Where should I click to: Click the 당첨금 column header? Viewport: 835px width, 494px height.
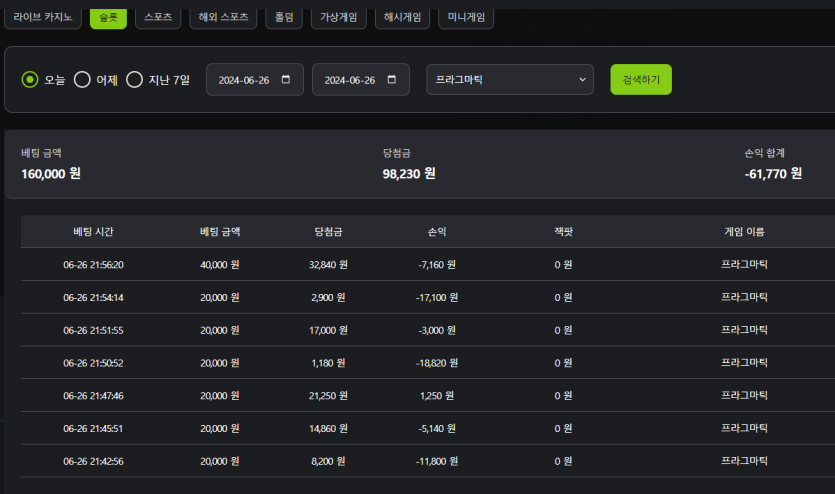329,232
